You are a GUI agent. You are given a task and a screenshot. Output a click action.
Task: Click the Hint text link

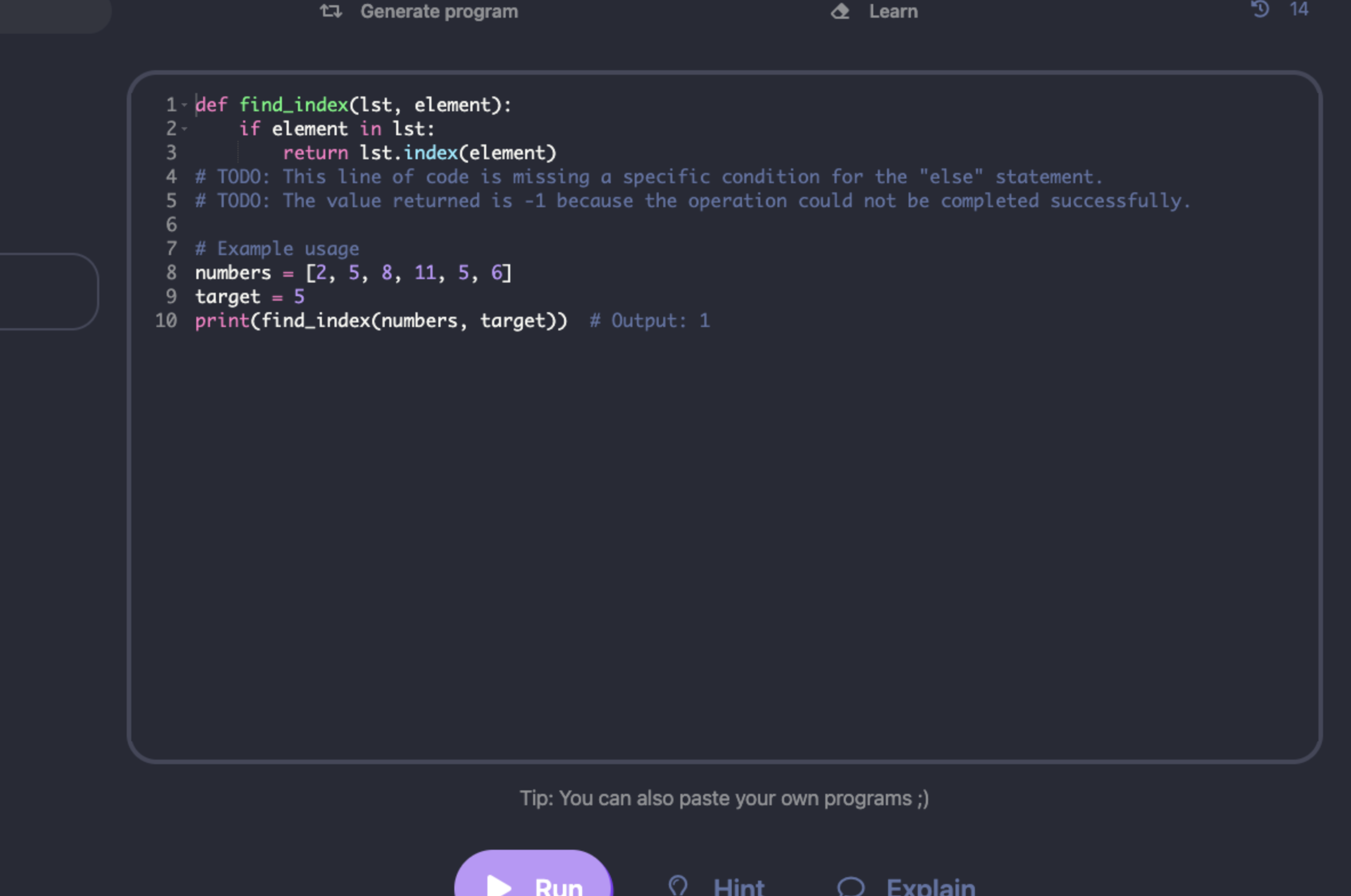coord(739,886)
